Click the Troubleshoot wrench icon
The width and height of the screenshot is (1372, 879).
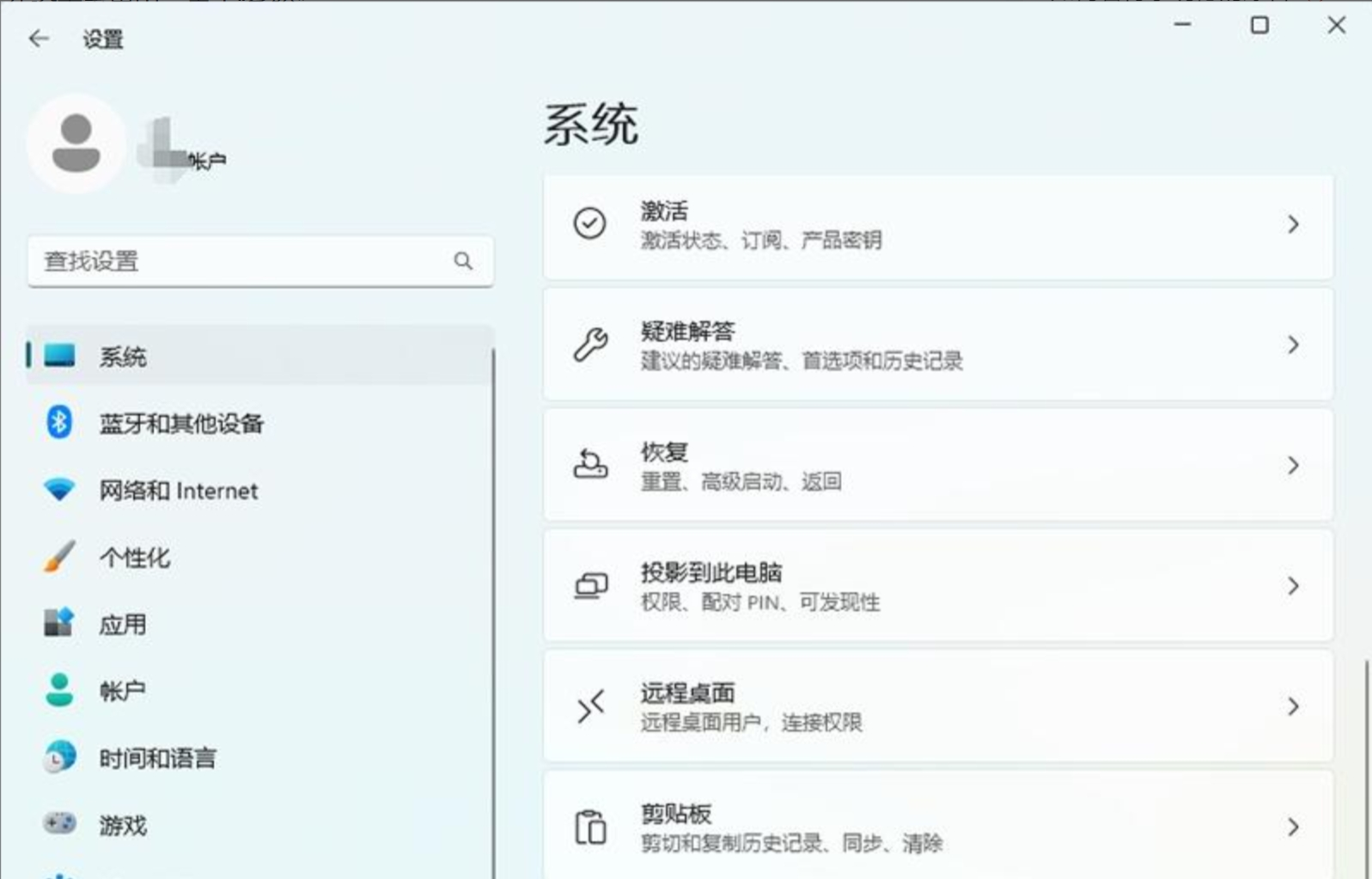pos(590,345)
